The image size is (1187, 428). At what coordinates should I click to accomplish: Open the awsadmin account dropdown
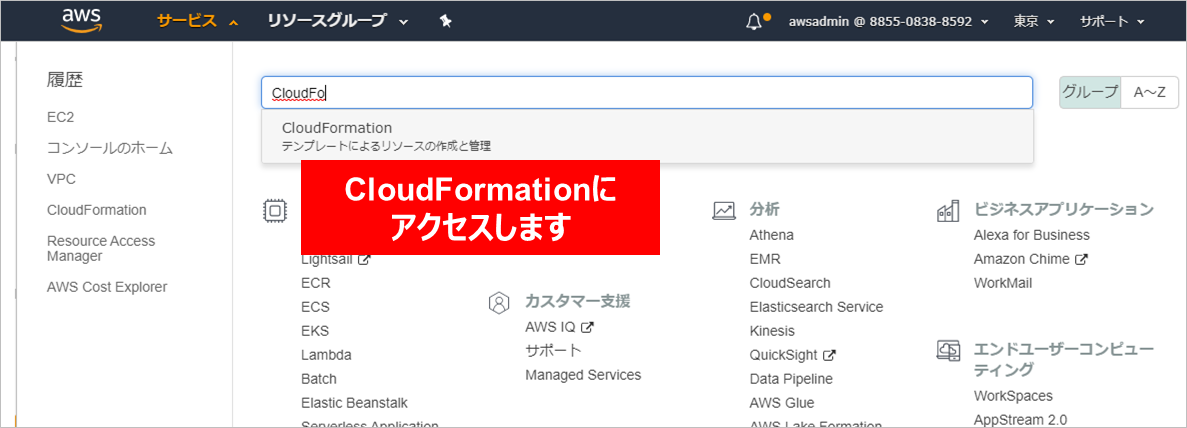pos(888,21)
